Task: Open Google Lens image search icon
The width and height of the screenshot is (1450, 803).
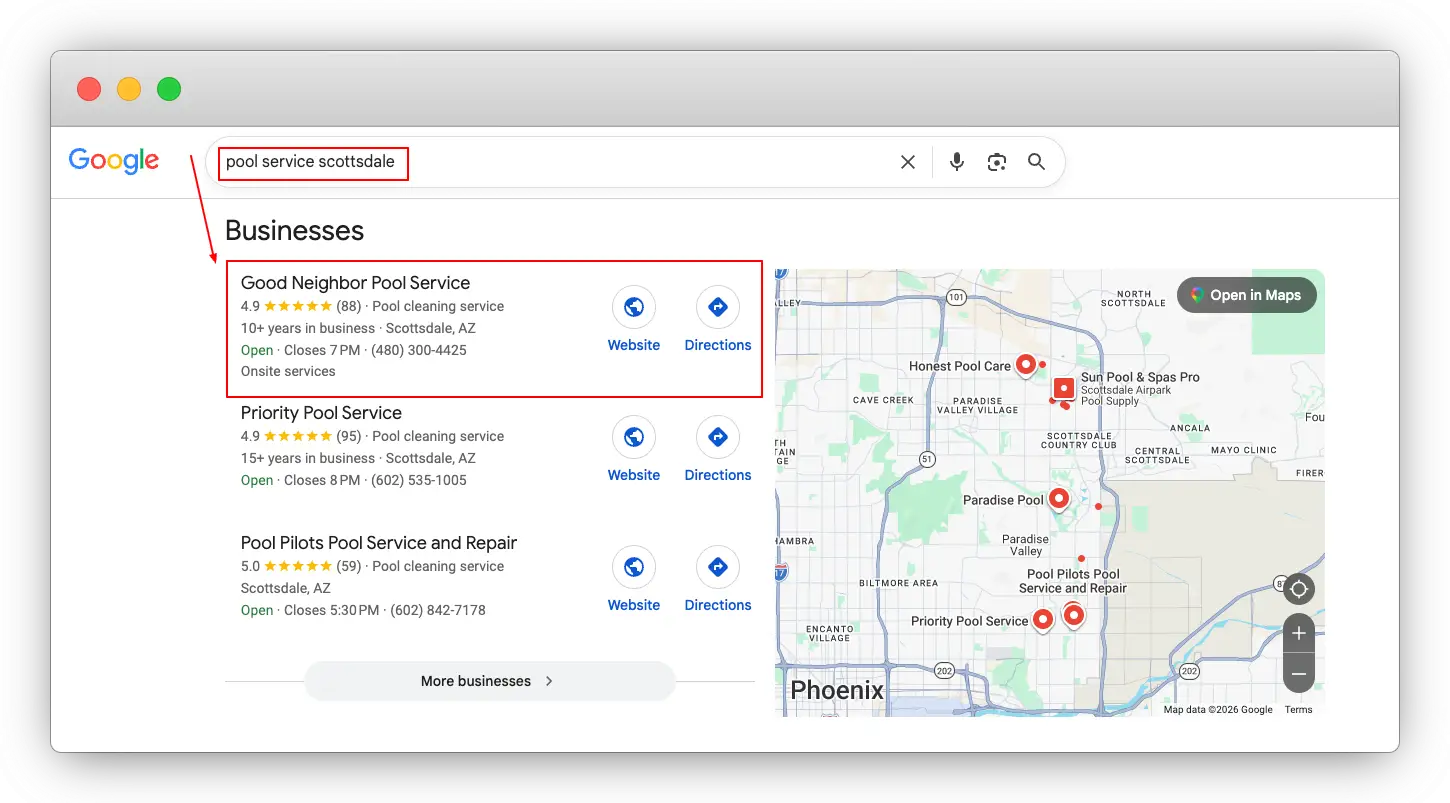Action: 997,162
